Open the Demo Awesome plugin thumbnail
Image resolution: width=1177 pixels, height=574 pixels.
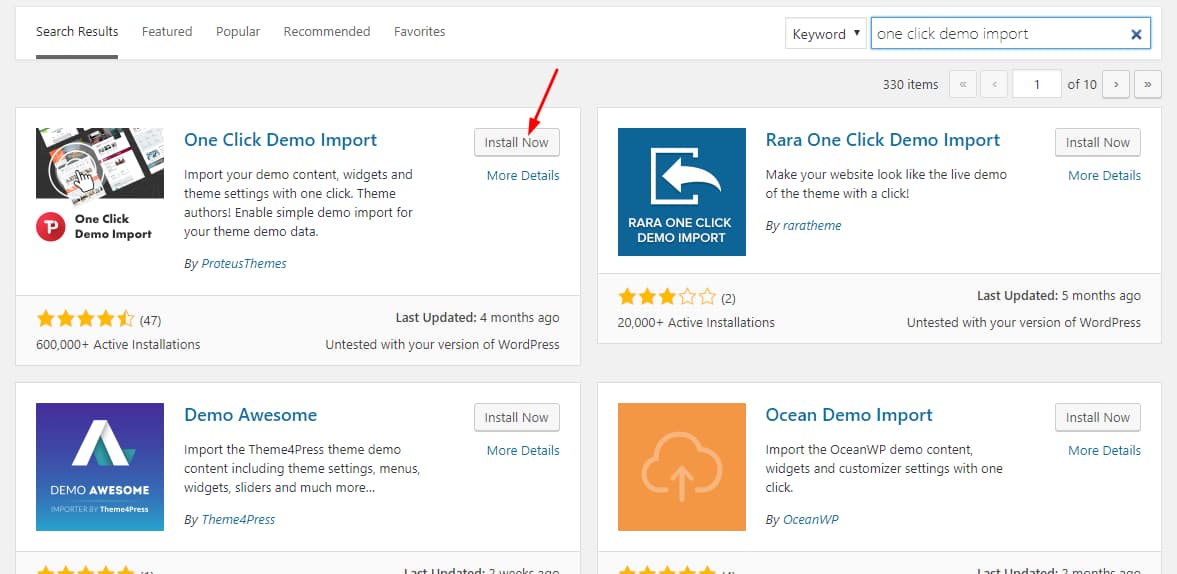click(x=100, y=467)
